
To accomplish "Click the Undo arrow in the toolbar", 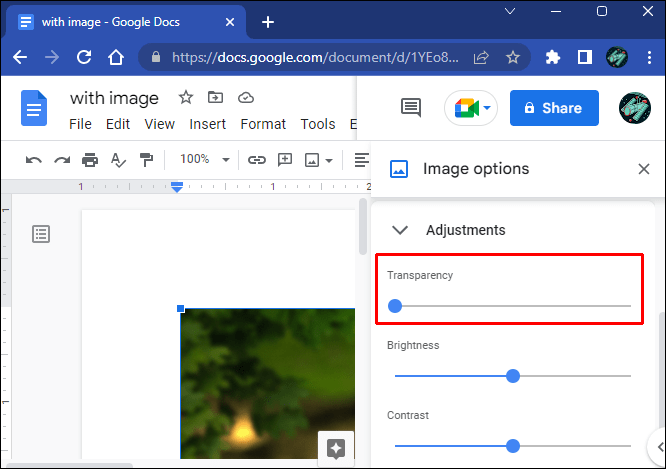I will [x=34, y=160].
